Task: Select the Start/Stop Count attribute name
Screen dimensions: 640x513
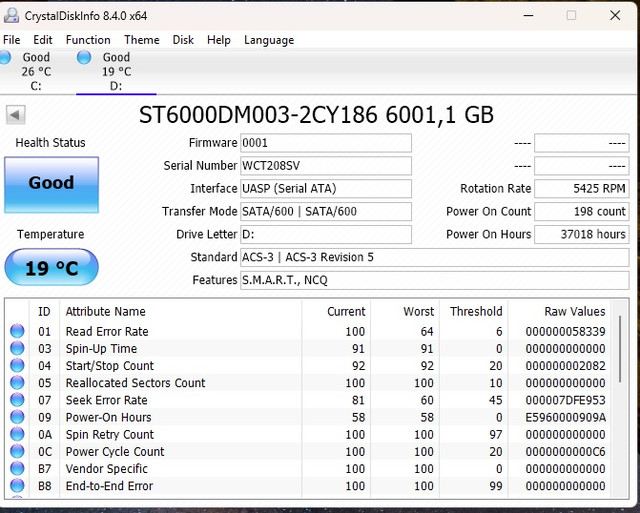Action: (110, 366)
